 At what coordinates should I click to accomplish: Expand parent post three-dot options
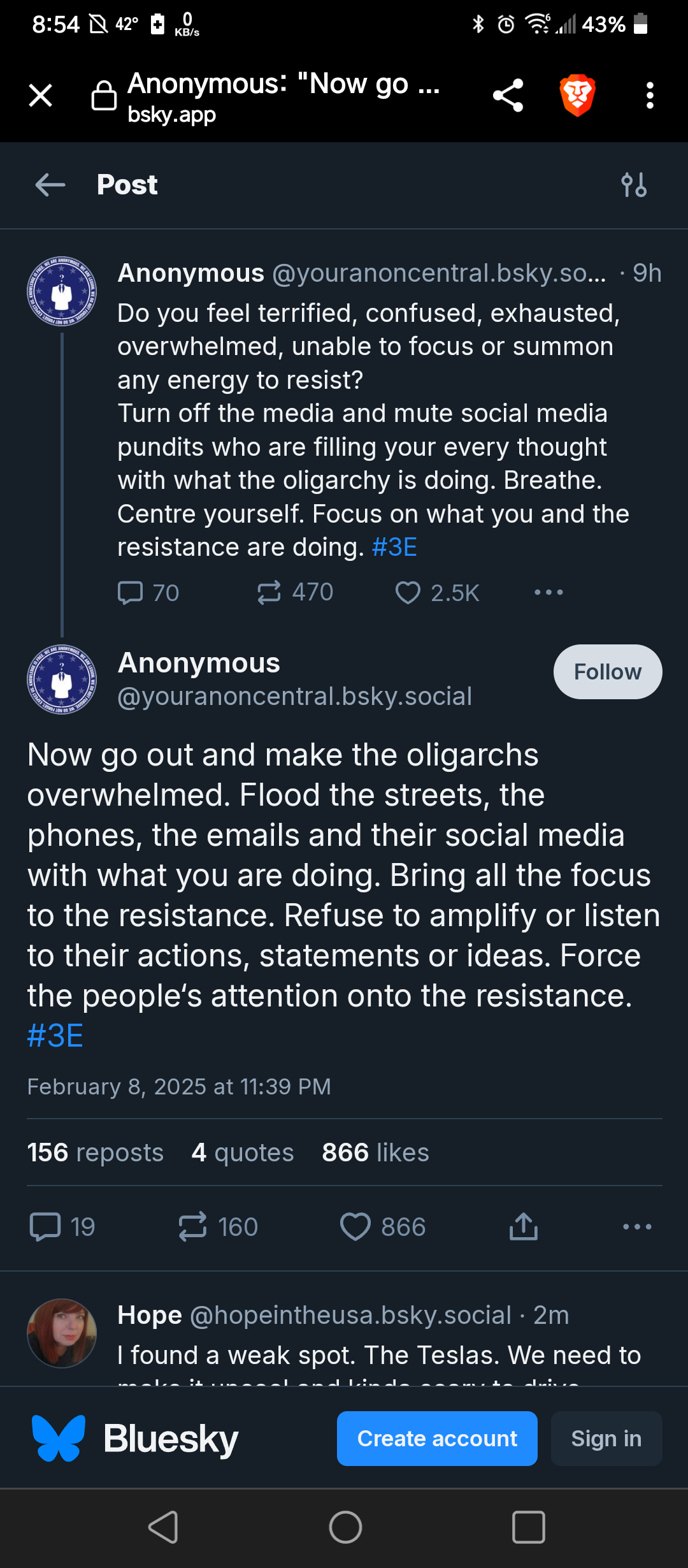(x=548, y=592)
